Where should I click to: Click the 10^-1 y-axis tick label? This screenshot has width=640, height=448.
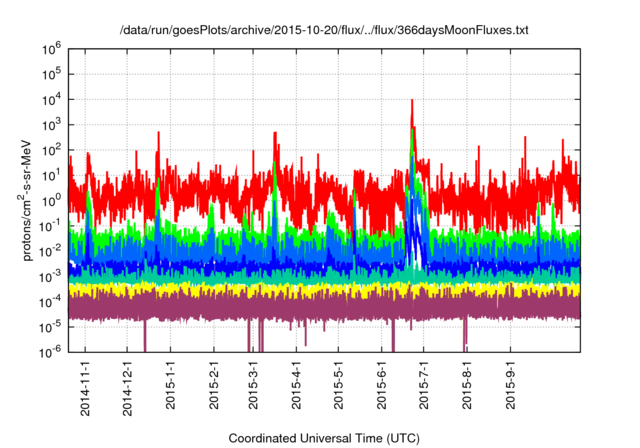(50, 226)
